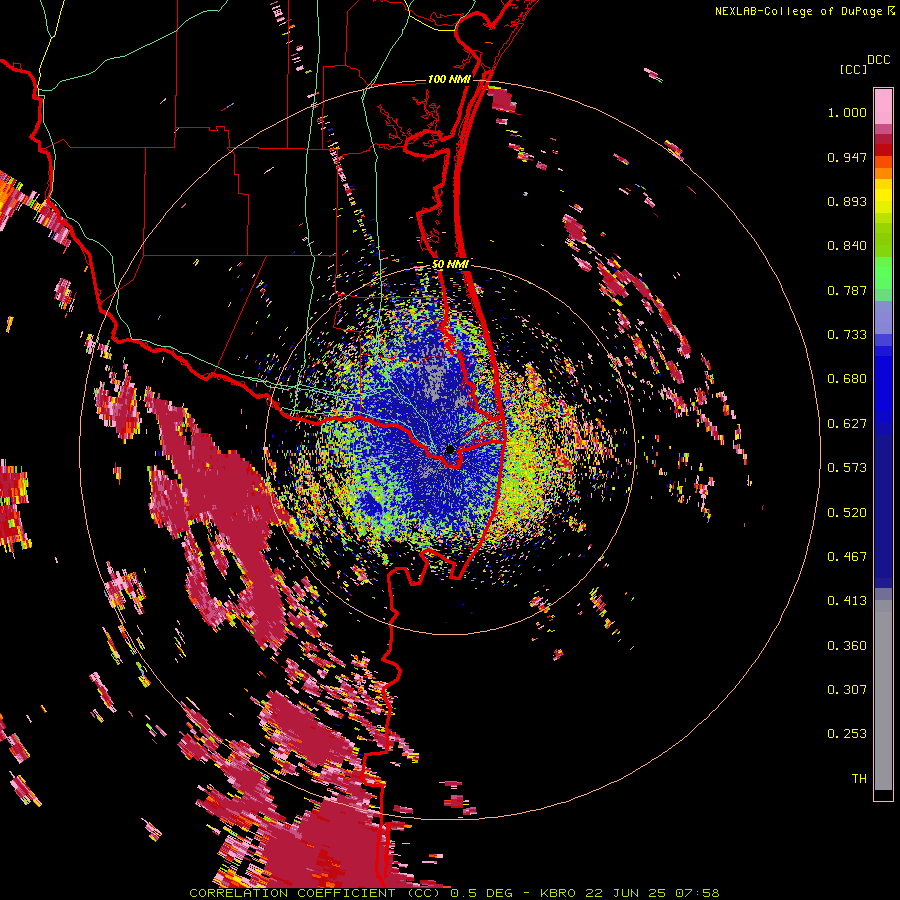
Task: Click the 0.253 color scale value
Action: pyautogui.click(x=847, y=734)
